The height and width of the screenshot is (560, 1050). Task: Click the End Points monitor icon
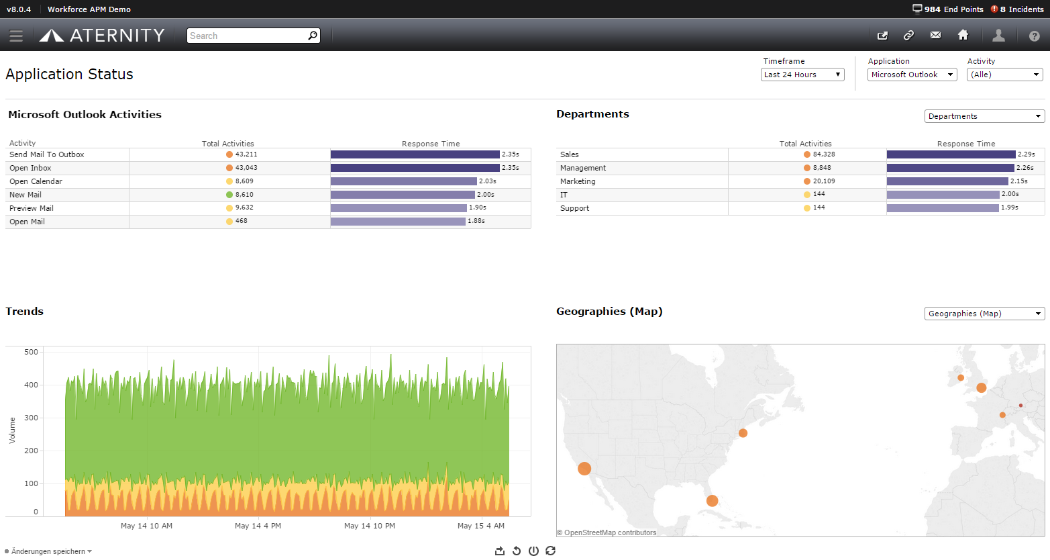click(x=917, y=9)
